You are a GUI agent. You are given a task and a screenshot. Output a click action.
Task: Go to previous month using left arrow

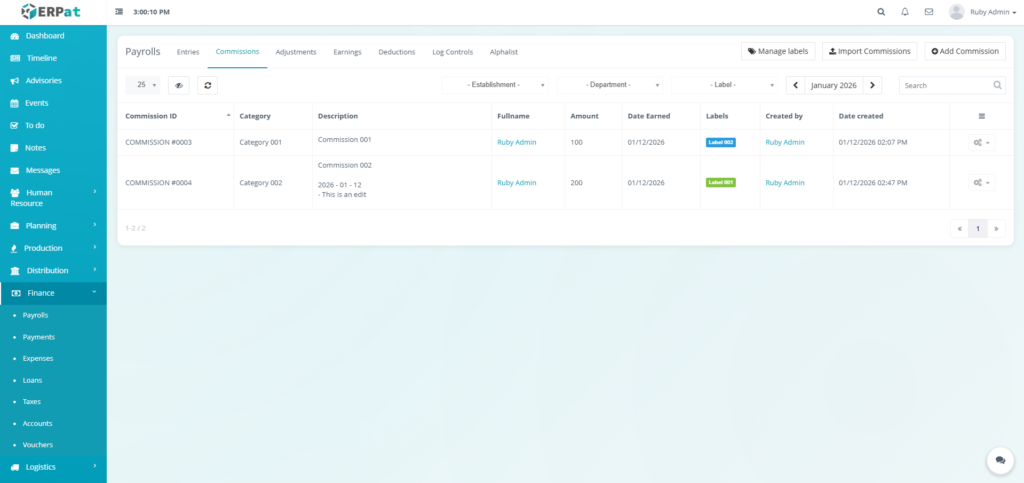(796, 86)
